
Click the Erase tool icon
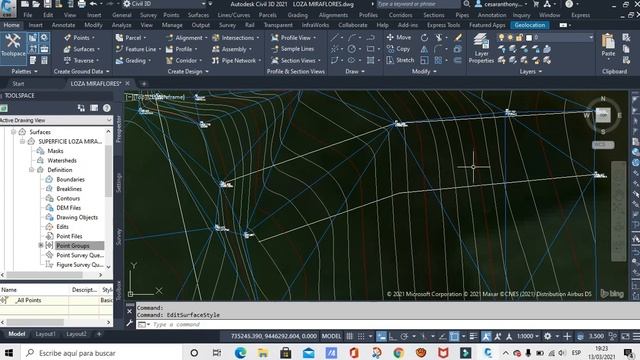(458, 38)
